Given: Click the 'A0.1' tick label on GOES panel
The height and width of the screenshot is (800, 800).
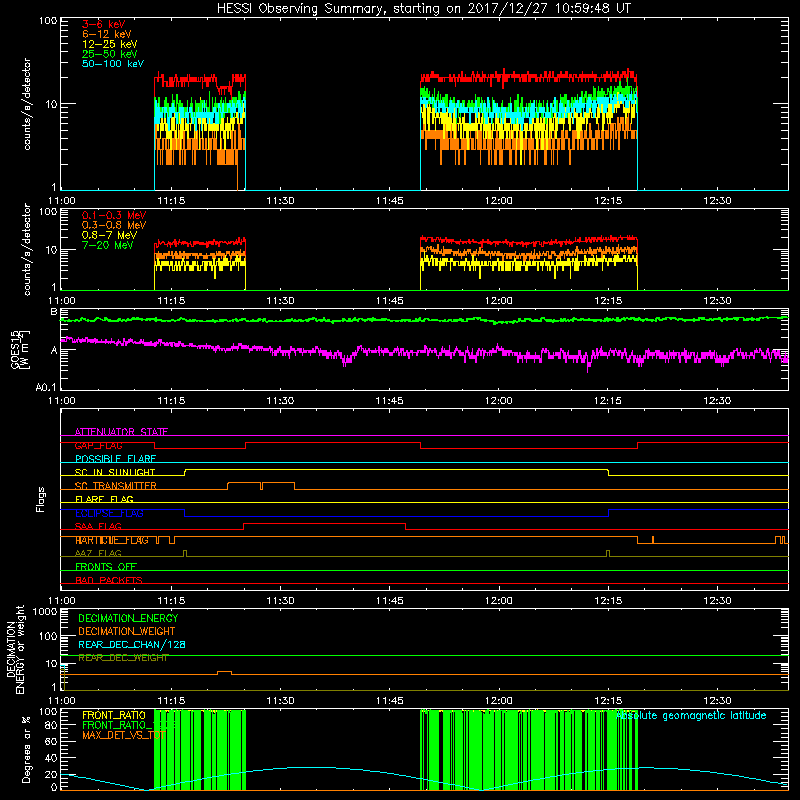Looking at the screenshot, I should pyautogui.click(x=46, y=387).
